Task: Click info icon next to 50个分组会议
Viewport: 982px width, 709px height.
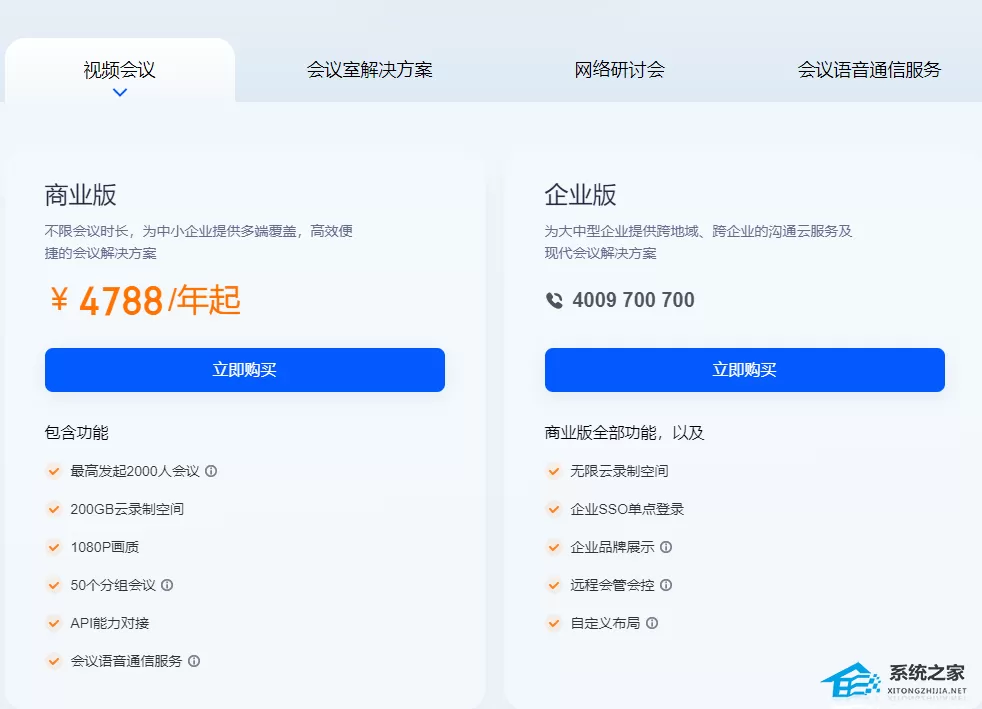Action: [167, 585]
